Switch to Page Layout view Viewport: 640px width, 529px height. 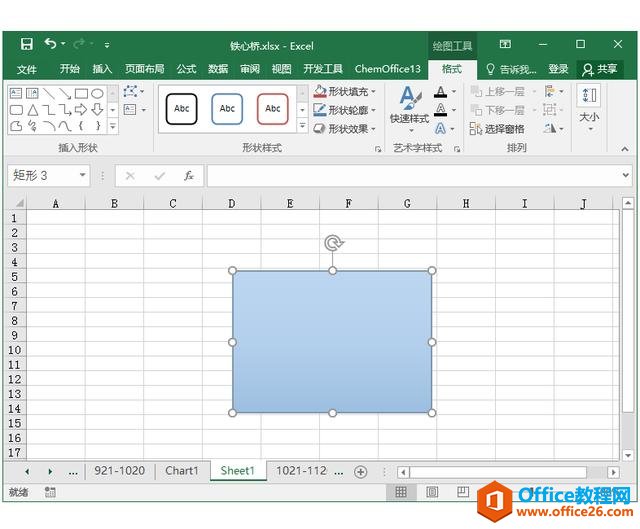click(432, 492)
